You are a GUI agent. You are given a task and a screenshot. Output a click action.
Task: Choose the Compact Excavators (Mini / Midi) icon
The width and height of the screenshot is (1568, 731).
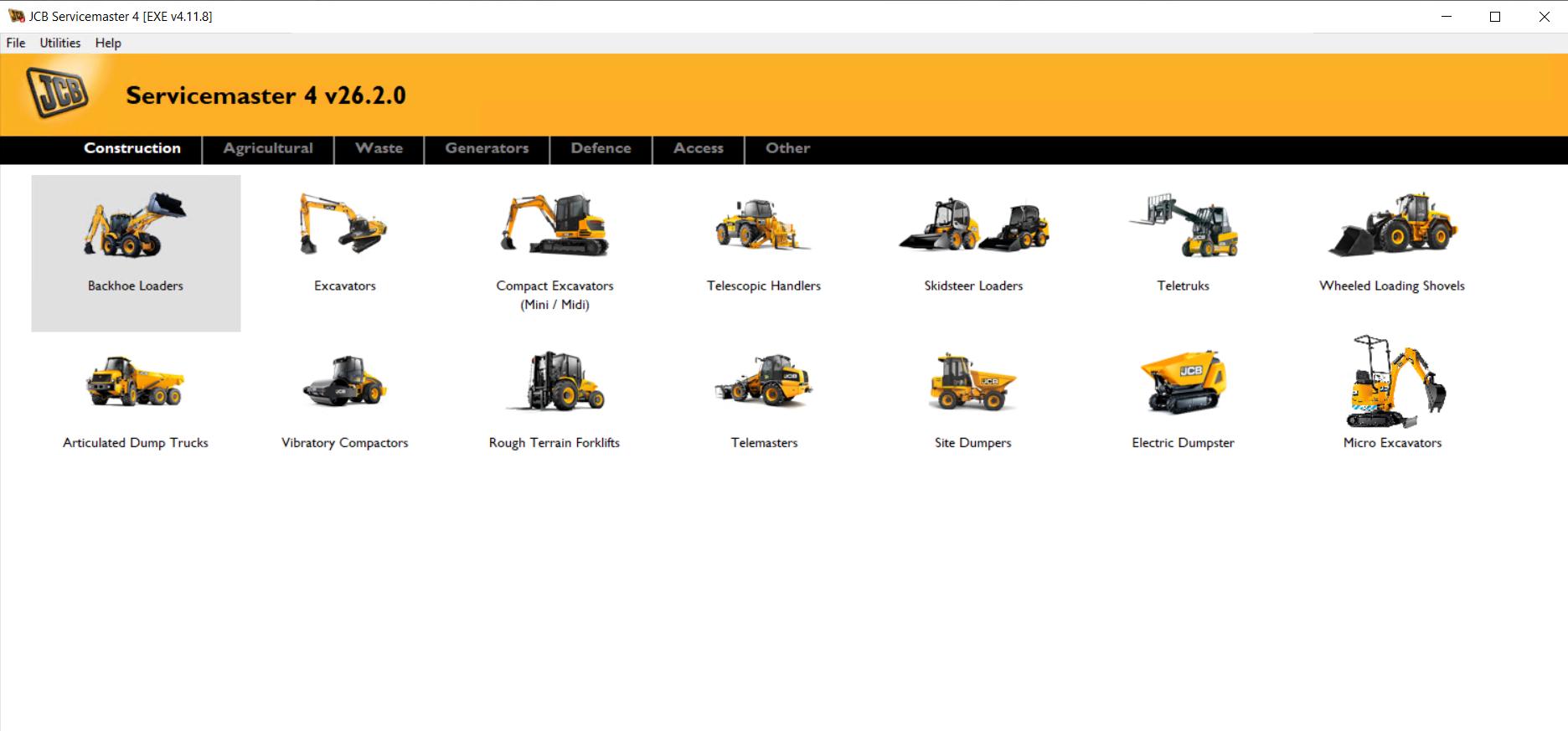pos(554,224)
